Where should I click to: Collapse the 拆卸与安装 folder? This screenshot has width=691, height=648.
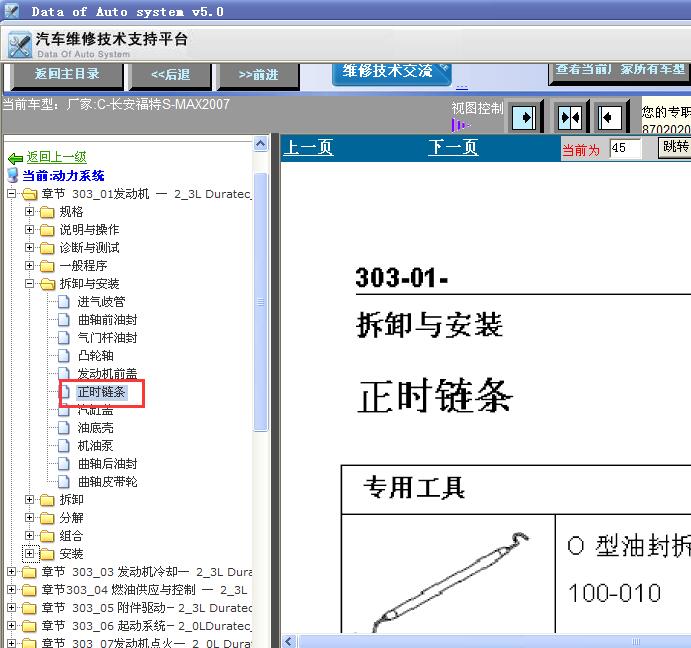pyautogui.click(x=30, y=283)
